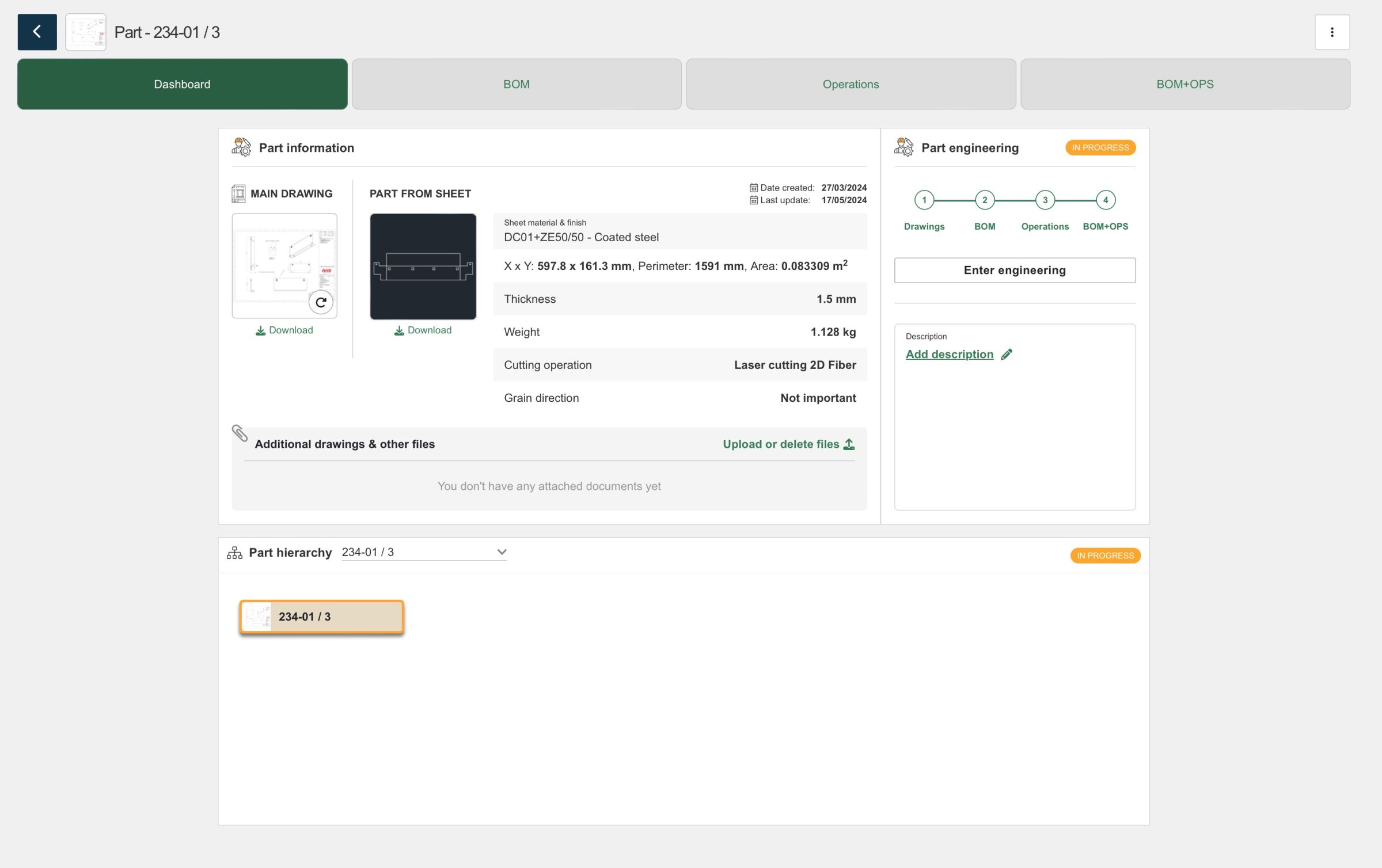This screenshot has width=1382, height=868.
Task: Download the part from sheet file
Action: coord(423,330)
